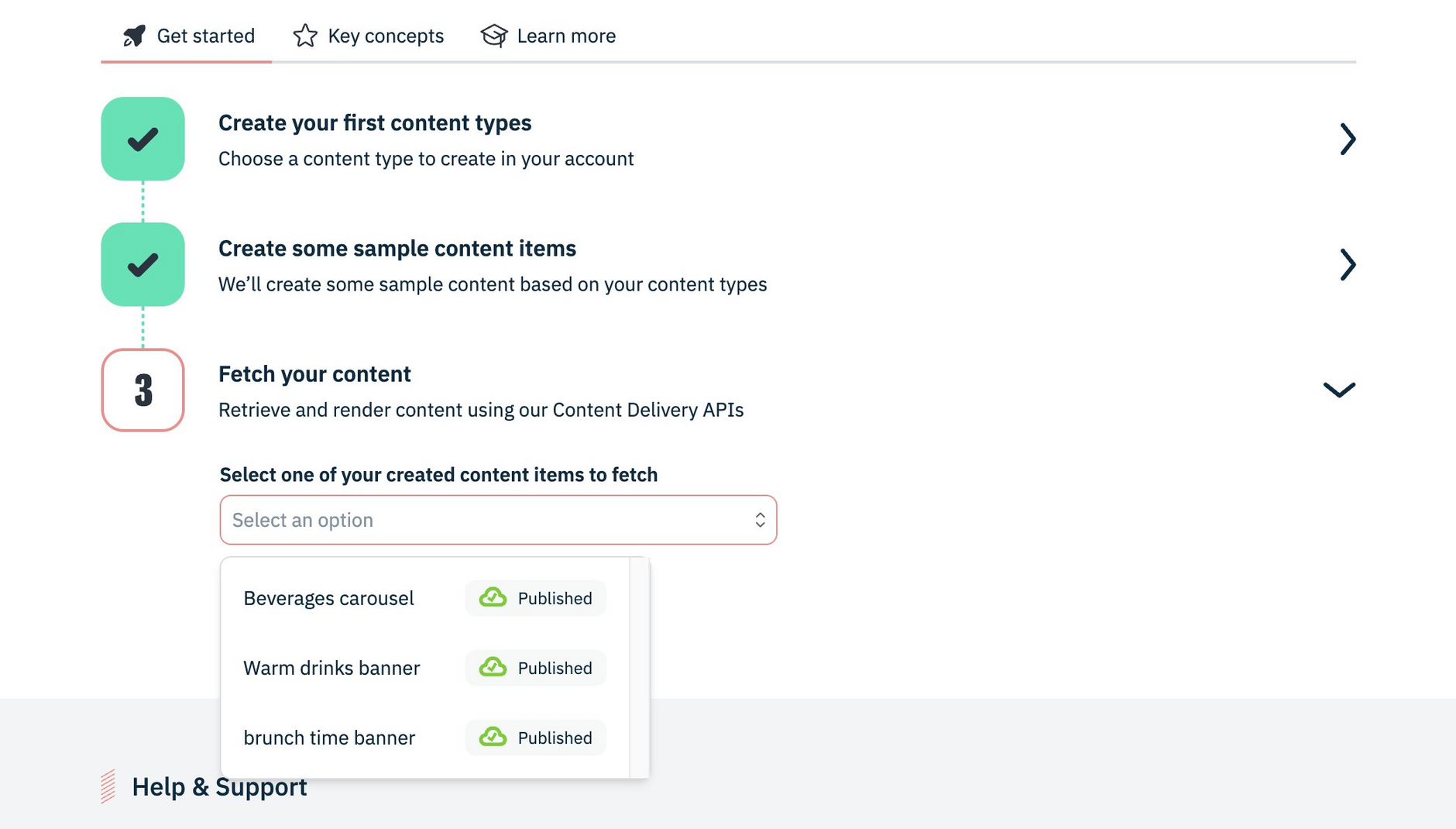
Task: Click the Published cloud icon for Beverages carousel
Action: coord(493,597)
